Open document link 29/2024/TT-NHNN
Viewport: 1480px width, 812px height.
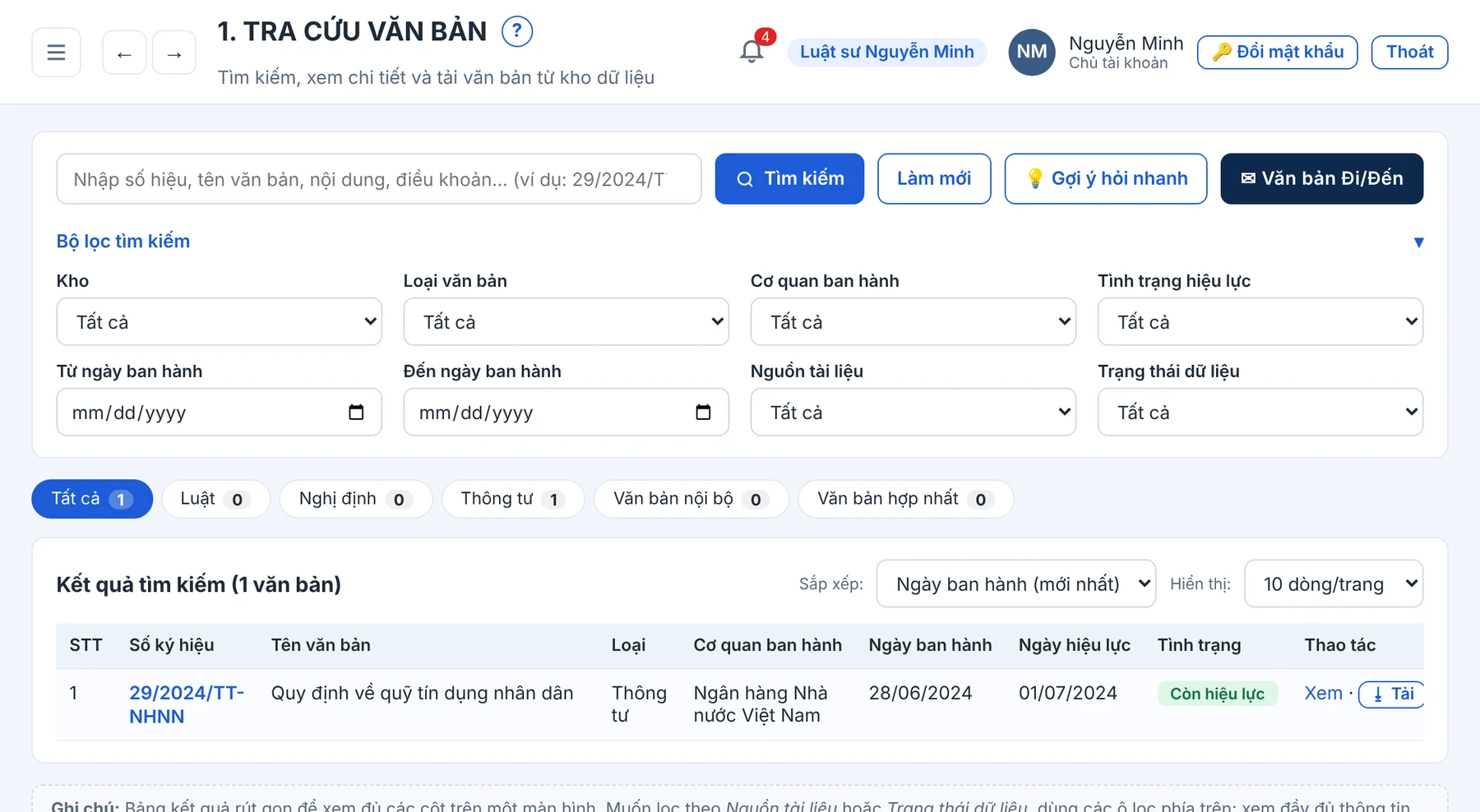point(187,704)
